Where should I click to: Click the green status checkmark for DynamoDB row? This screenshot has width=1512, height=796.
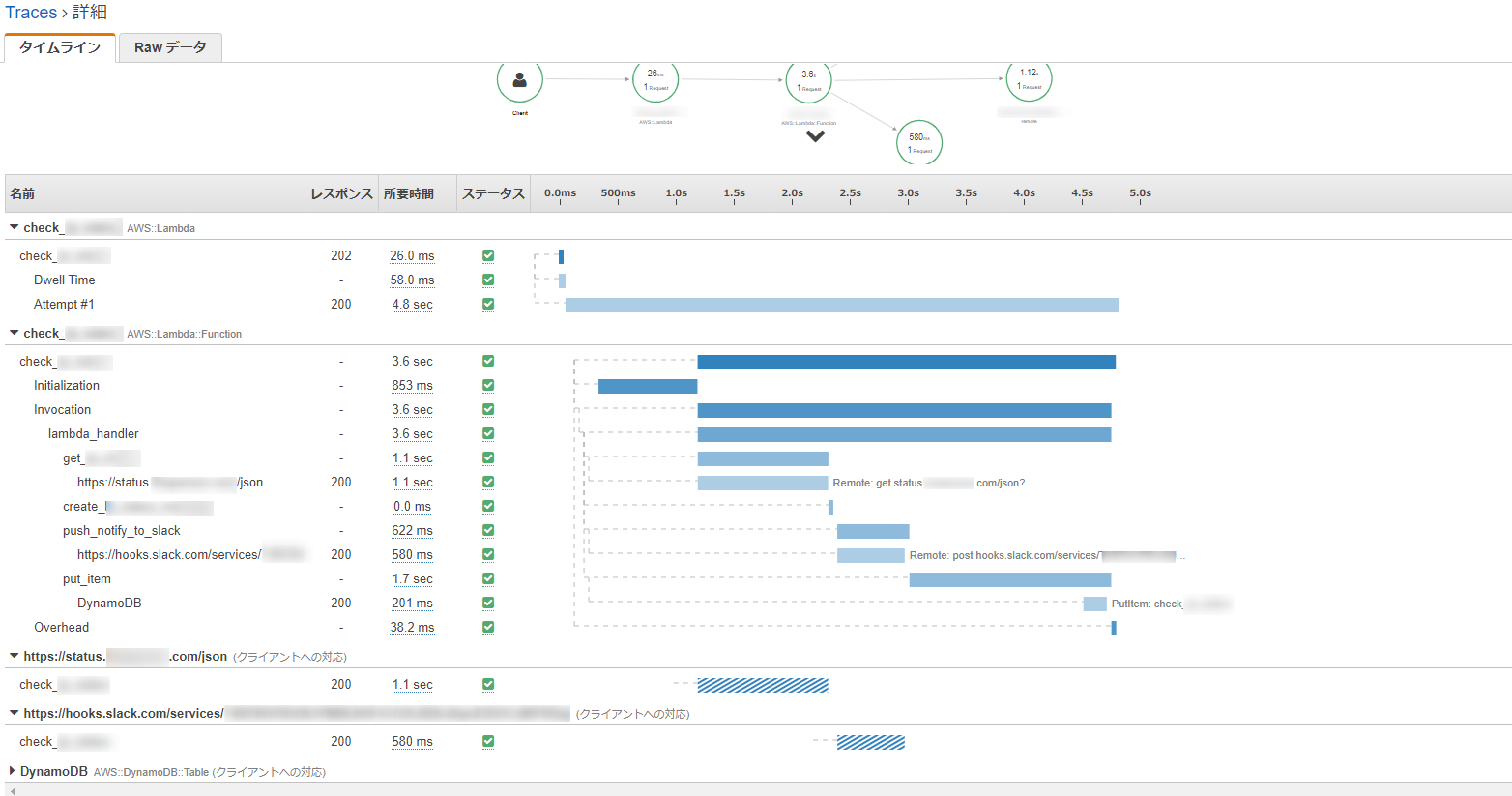[488, 604]
